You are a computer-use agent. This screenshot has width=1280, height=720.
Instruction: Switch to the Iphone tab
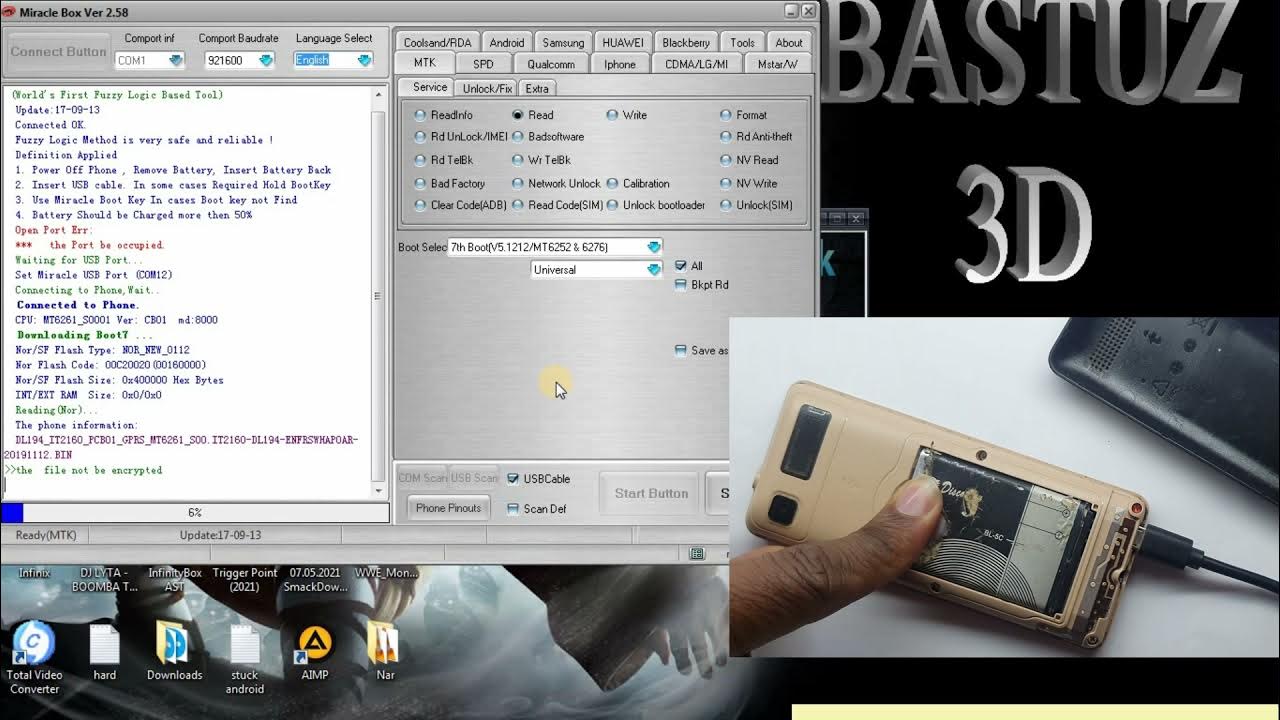click(x=620, y=64)
